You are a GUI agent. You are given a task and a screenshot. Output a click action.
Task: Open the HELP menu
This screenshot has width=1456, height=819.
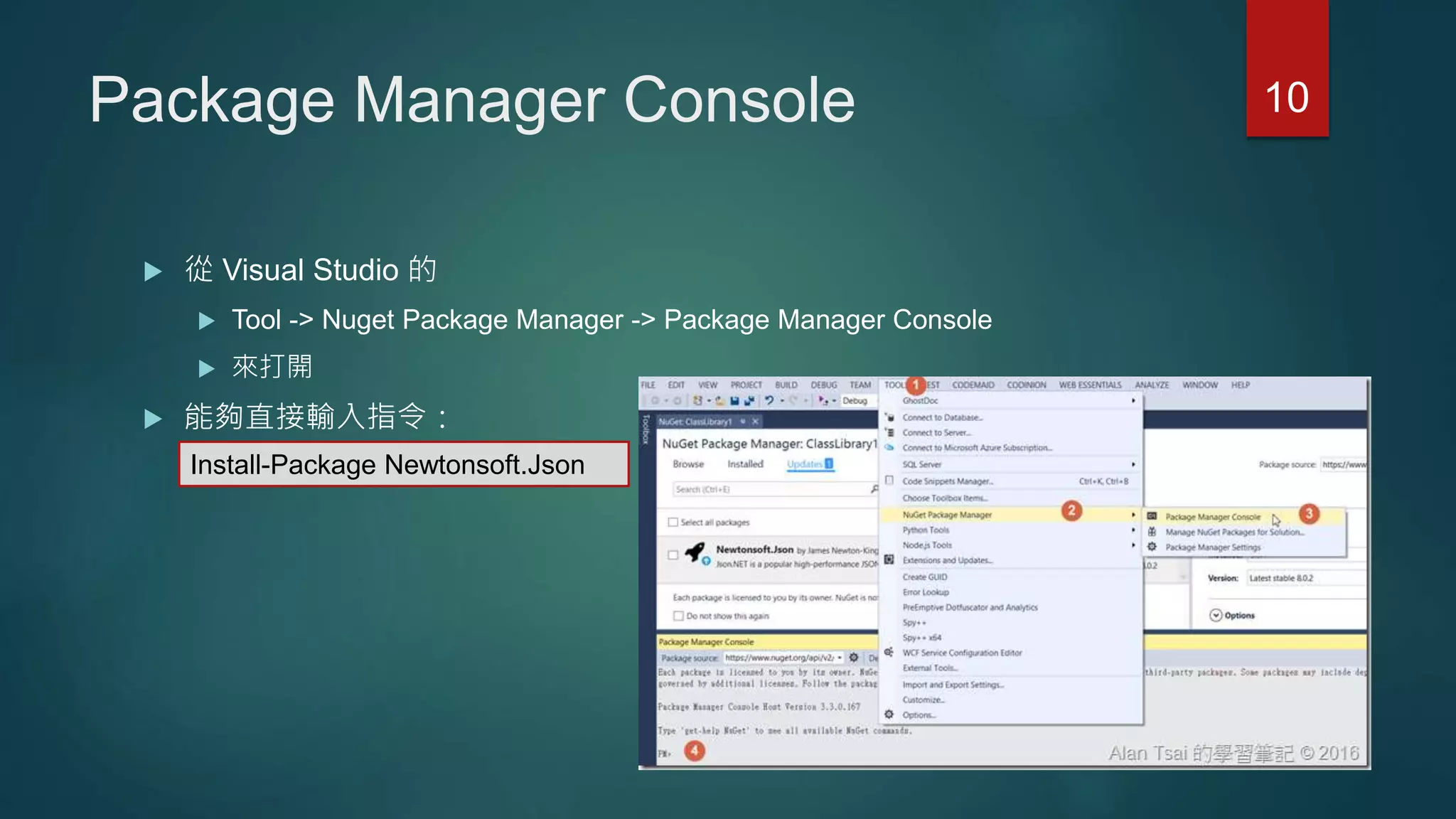[1241, 385]
